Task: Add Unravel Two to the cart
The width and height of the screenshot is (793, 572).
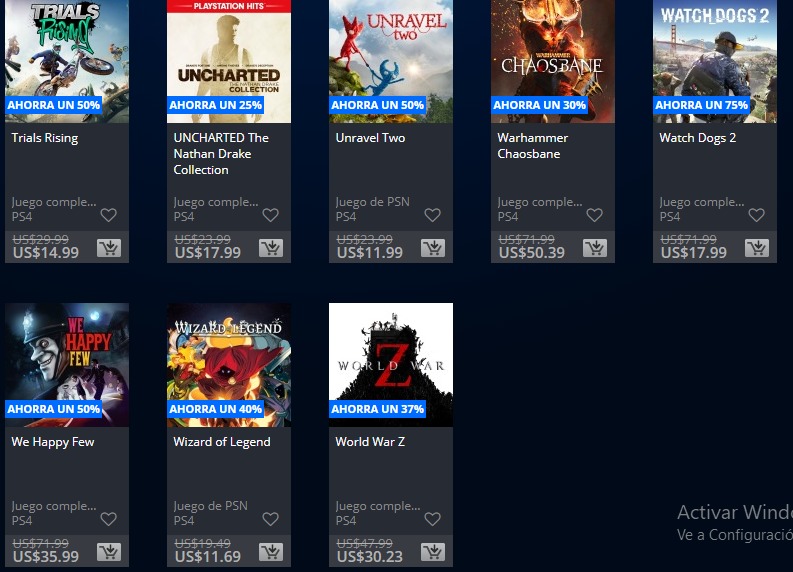Action: (432, 248)
